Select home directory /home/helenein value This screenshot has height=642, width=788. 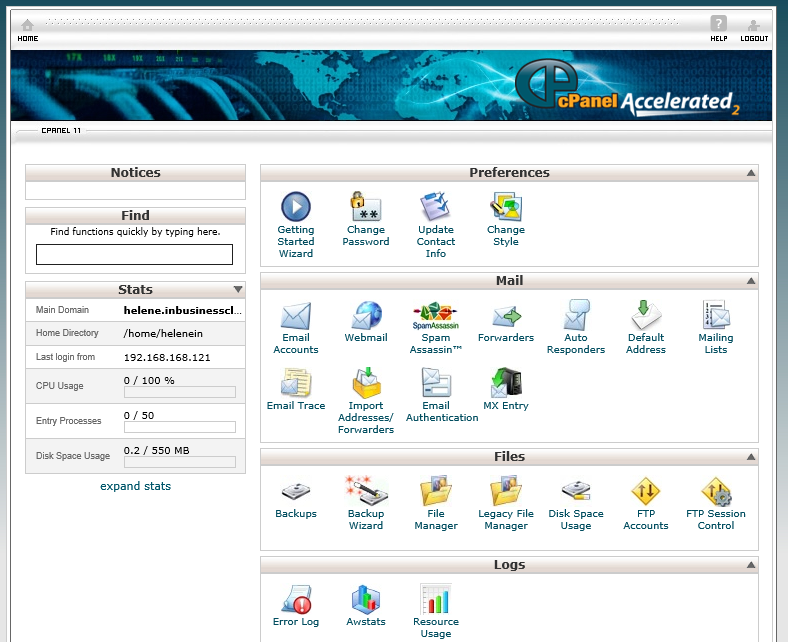click(x=163, y=333)
